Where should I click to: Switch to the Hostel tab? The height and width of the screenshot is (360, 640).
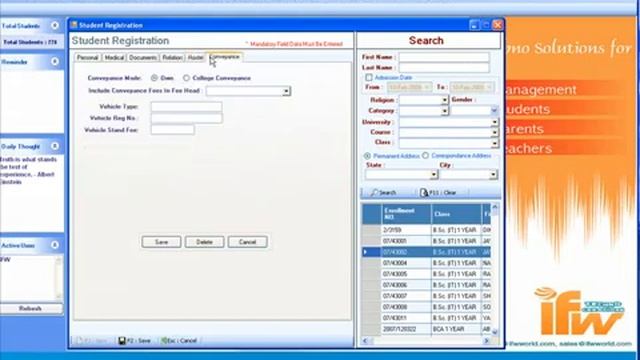196,58
